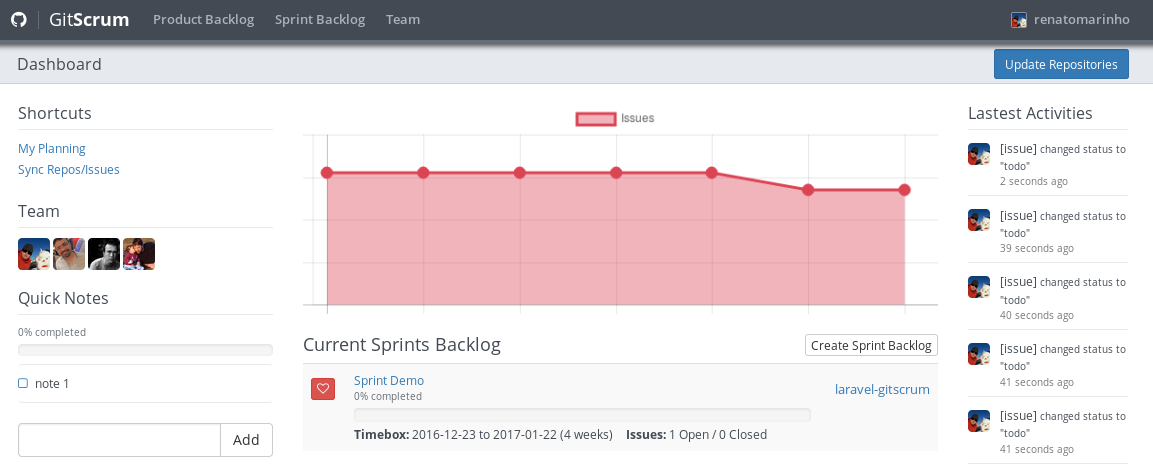Click the Create Sprint Backlog button
The width and height of the screenshot is (1153, 475).
[871, 345]
